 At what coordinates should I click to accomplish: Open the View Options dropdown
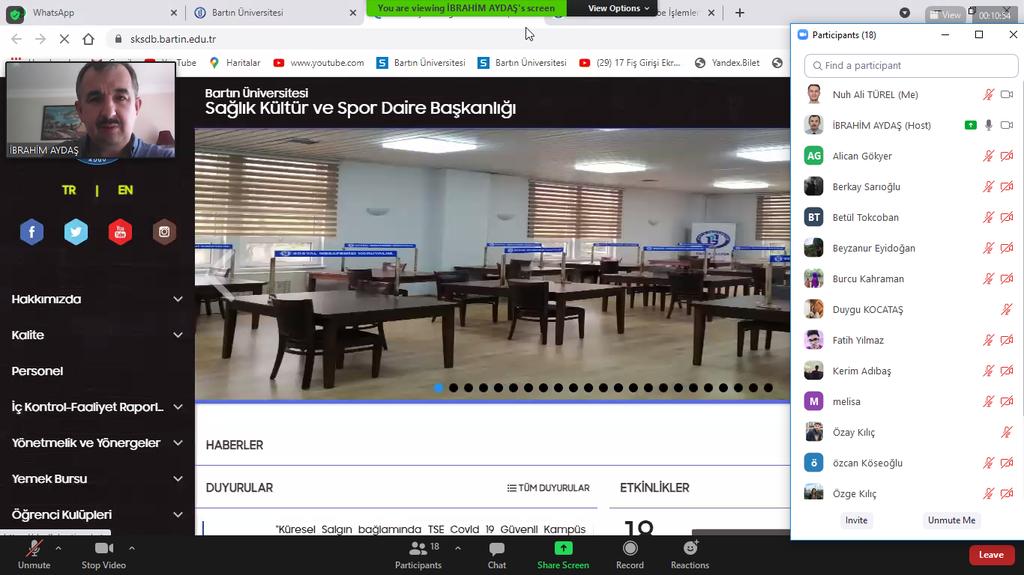[618, 8]
